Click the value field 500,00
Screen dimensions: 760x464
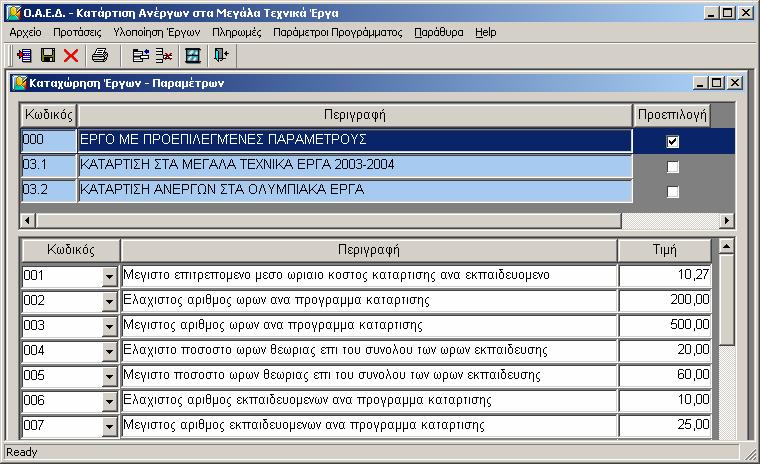click(665, 325)
